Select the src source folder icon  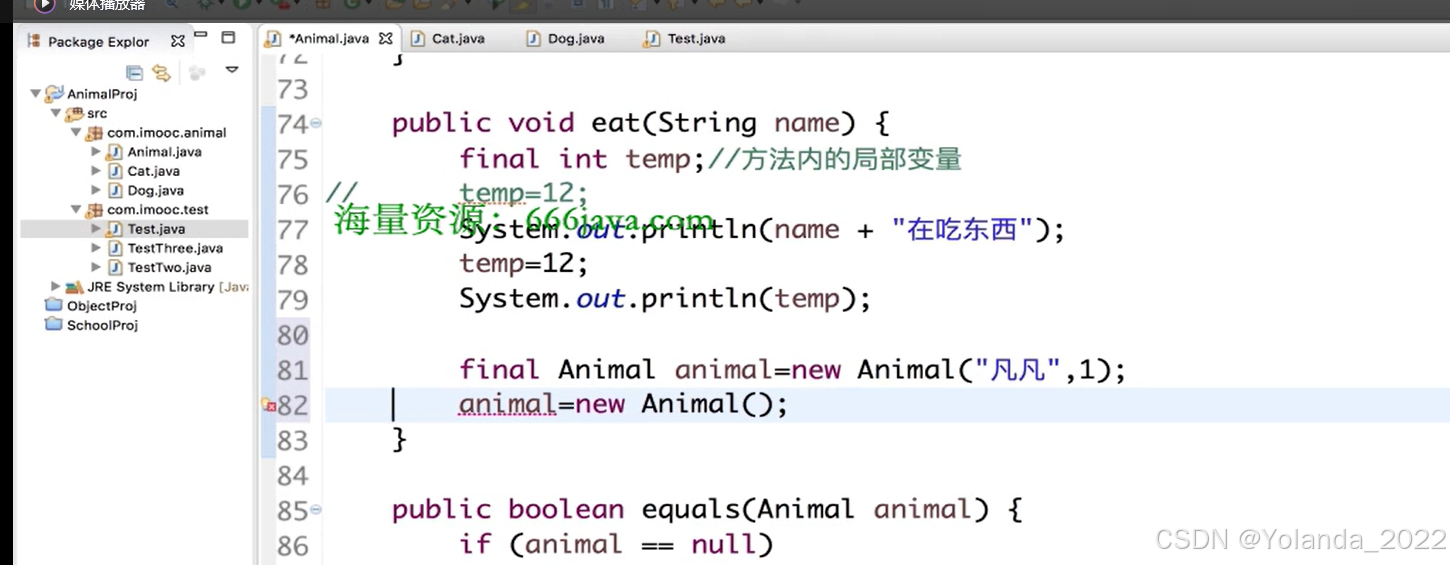74,113
